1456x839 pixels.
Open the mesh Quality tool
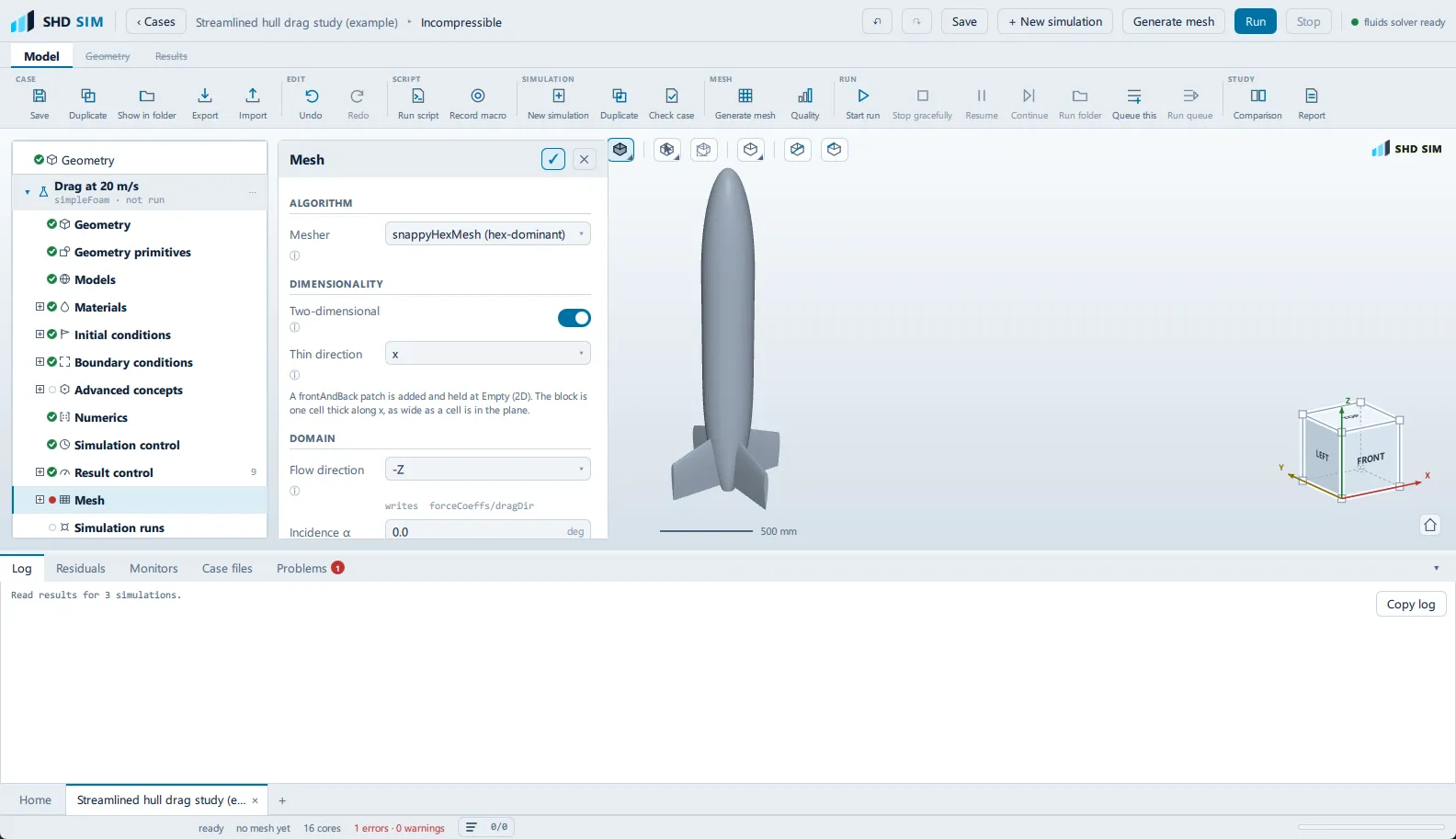(804, 96)
